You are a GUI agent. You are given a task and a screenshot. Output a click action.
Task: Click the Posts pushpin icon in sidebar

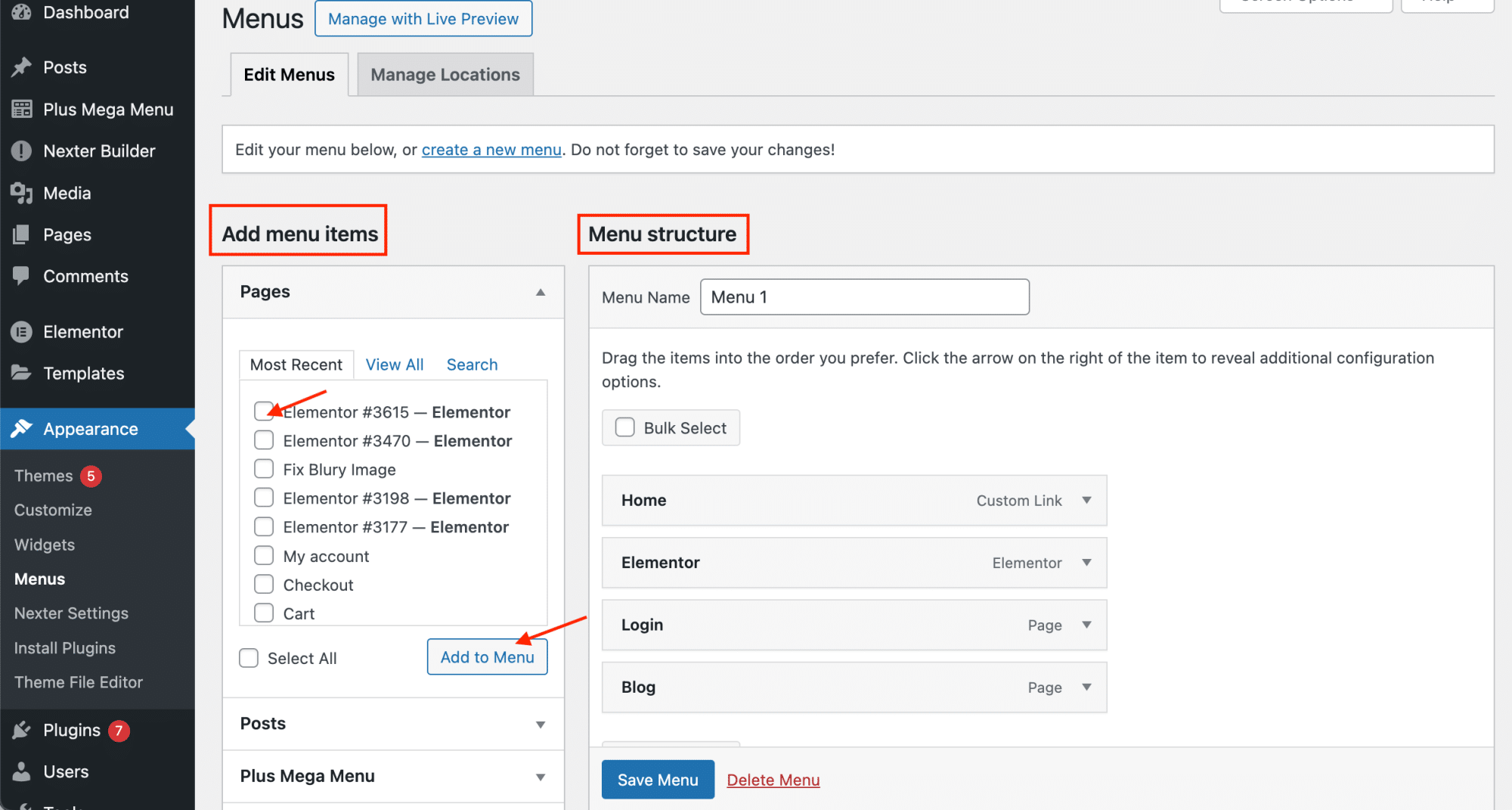(22, 67)
